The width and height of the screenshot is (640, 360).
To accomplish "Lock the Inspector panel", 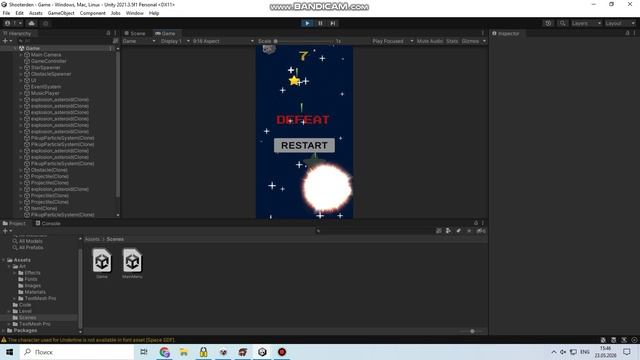I will [x=627, y=33].
